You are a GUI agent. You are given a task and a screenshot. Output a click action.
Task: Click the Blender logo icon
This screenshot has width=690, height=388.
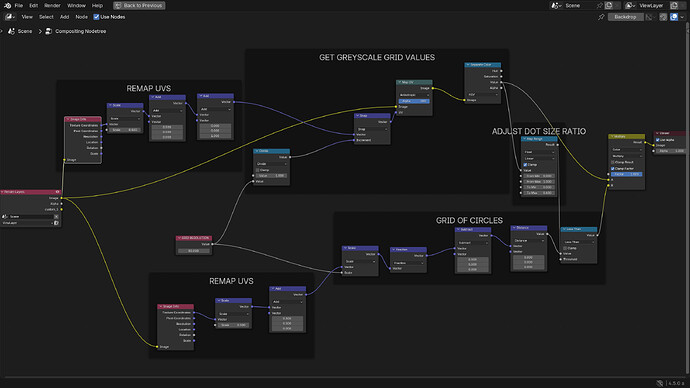pos(7,6)
